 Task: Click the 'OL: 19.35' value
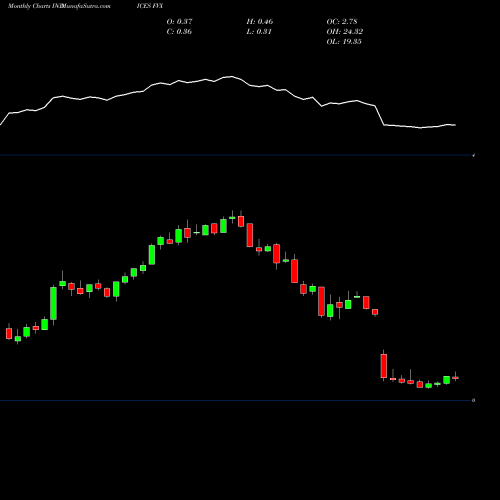(344, 42)
